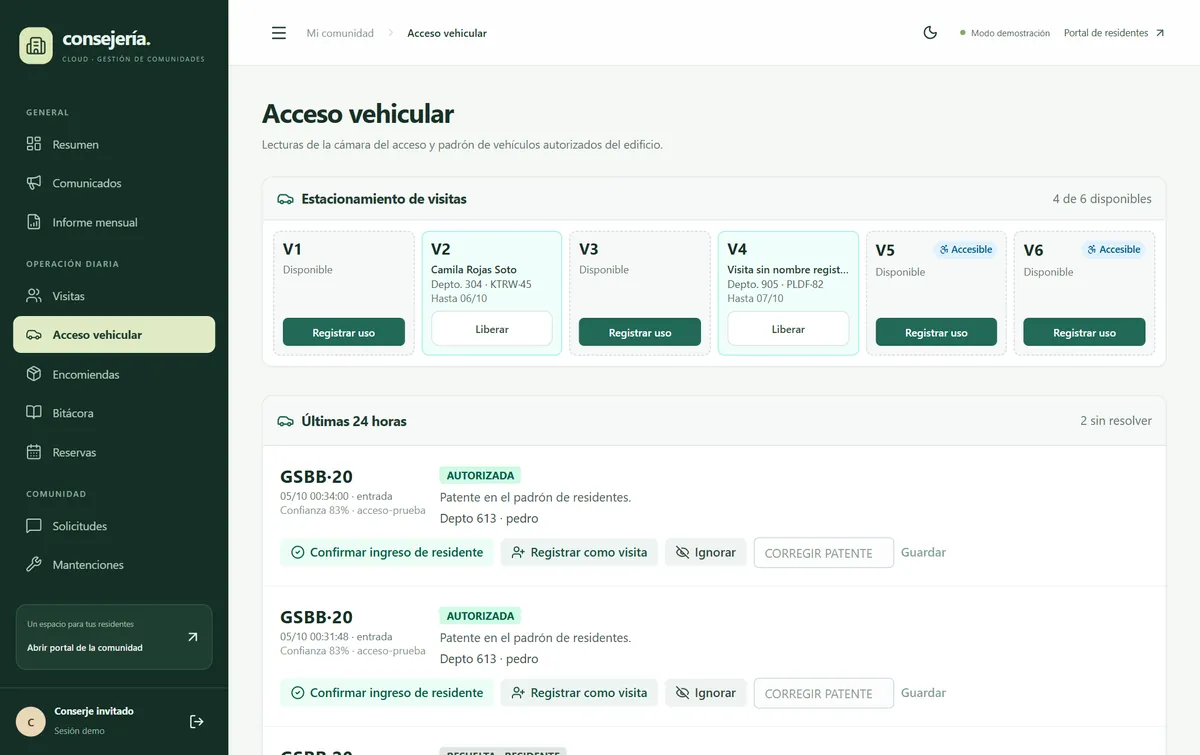Register use for parking spot V3
Screen dimensions: 1200x755
tap(640, 332)
